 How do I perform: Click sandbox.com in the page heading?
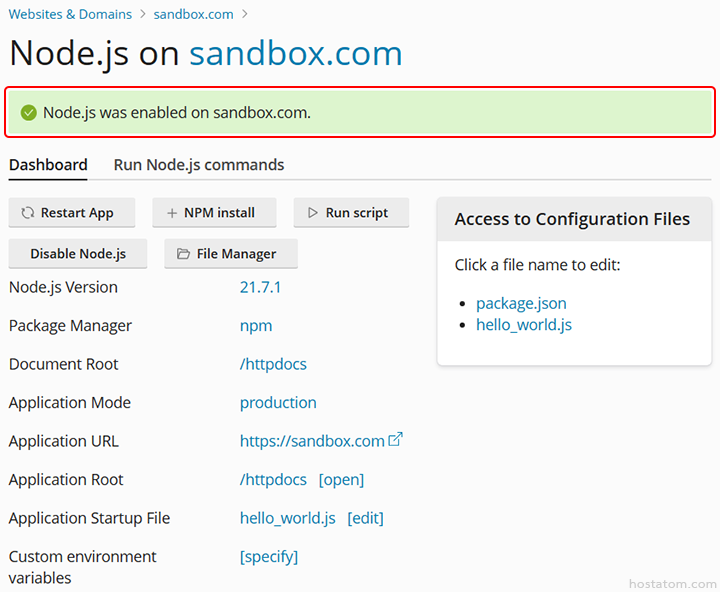click(295, 53)
